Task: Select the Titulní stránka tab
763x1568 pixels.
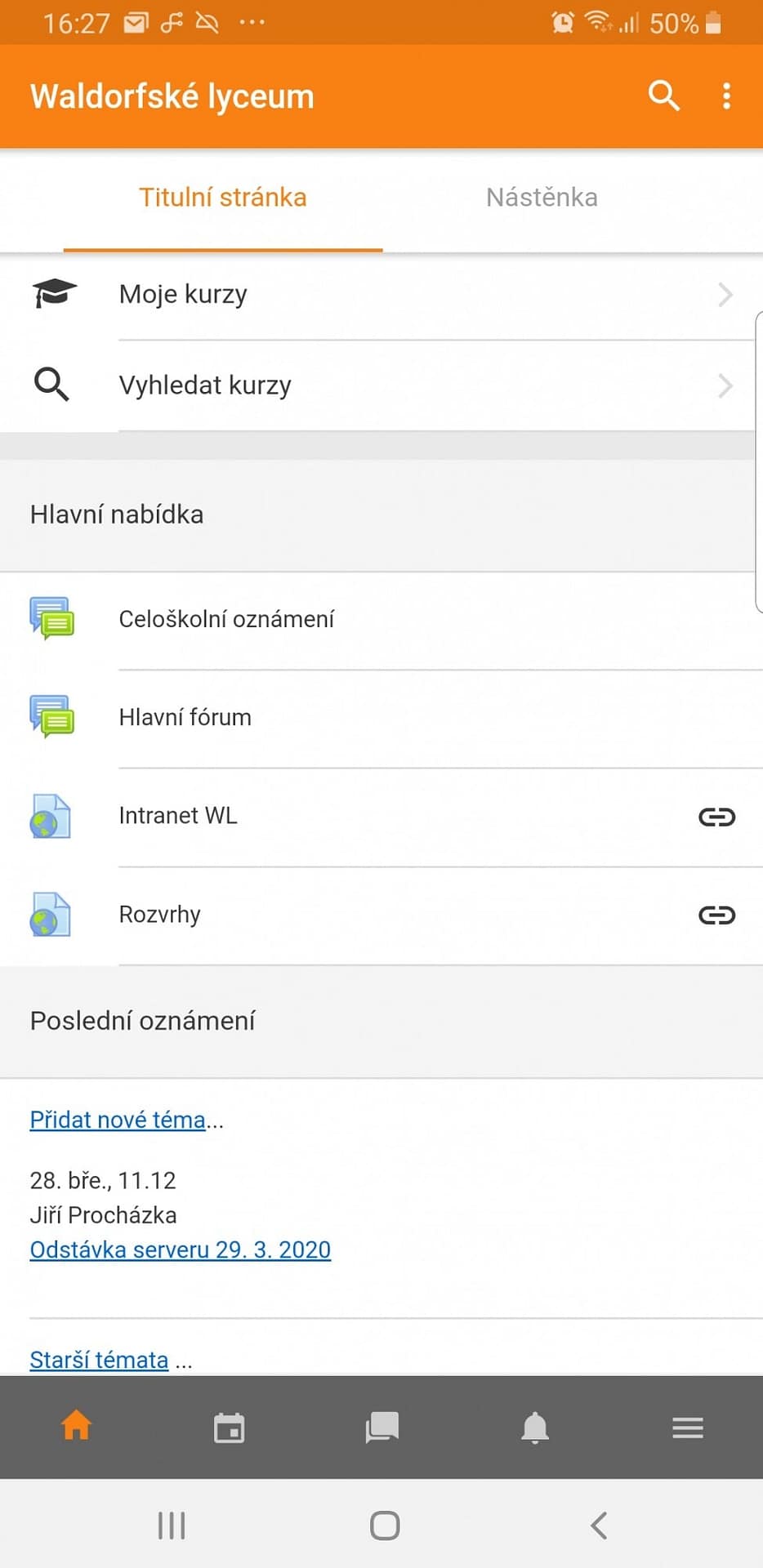Action: 222,198
